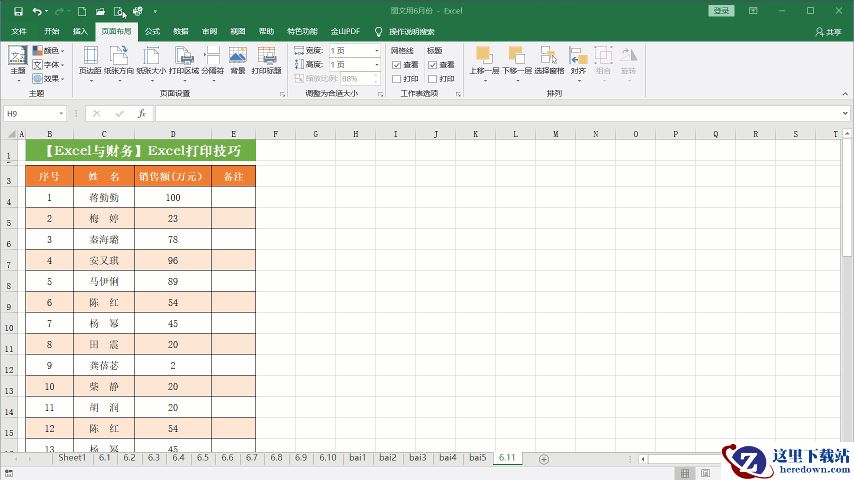Click the formula bar Cancel X icon
The image size is (854, 480).
96,113
